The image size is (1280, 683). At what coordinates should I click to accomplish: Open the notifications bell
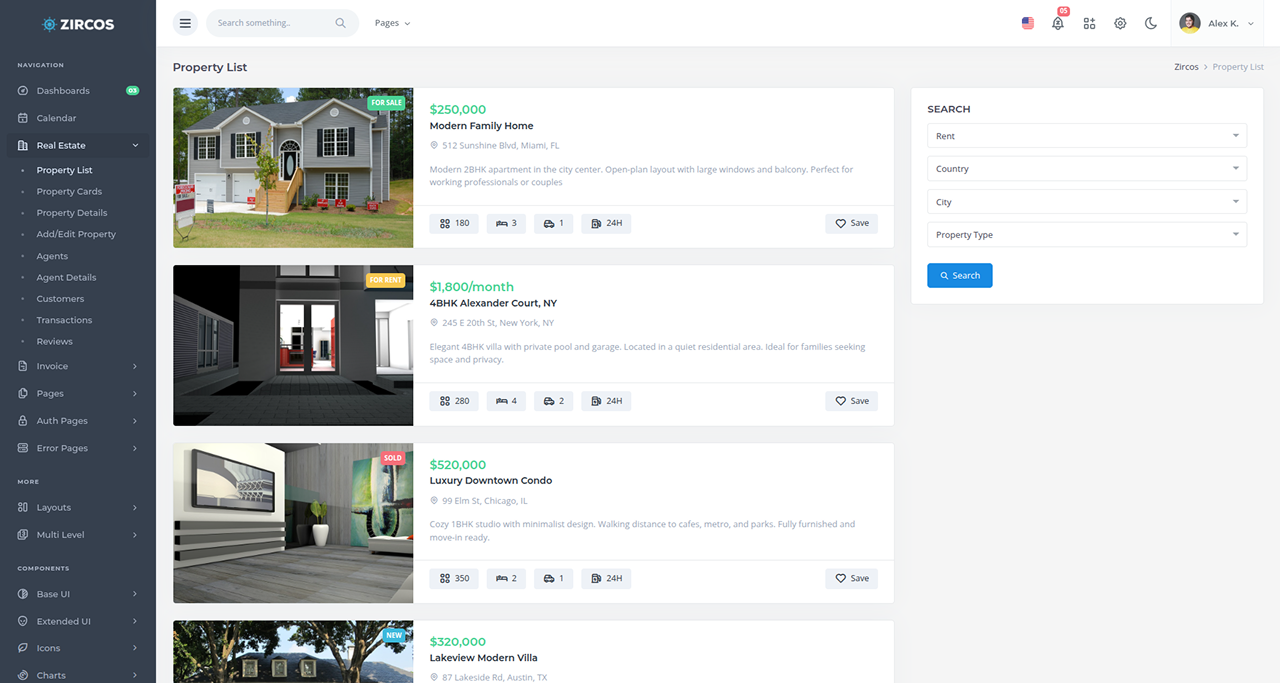(1058, 23)
